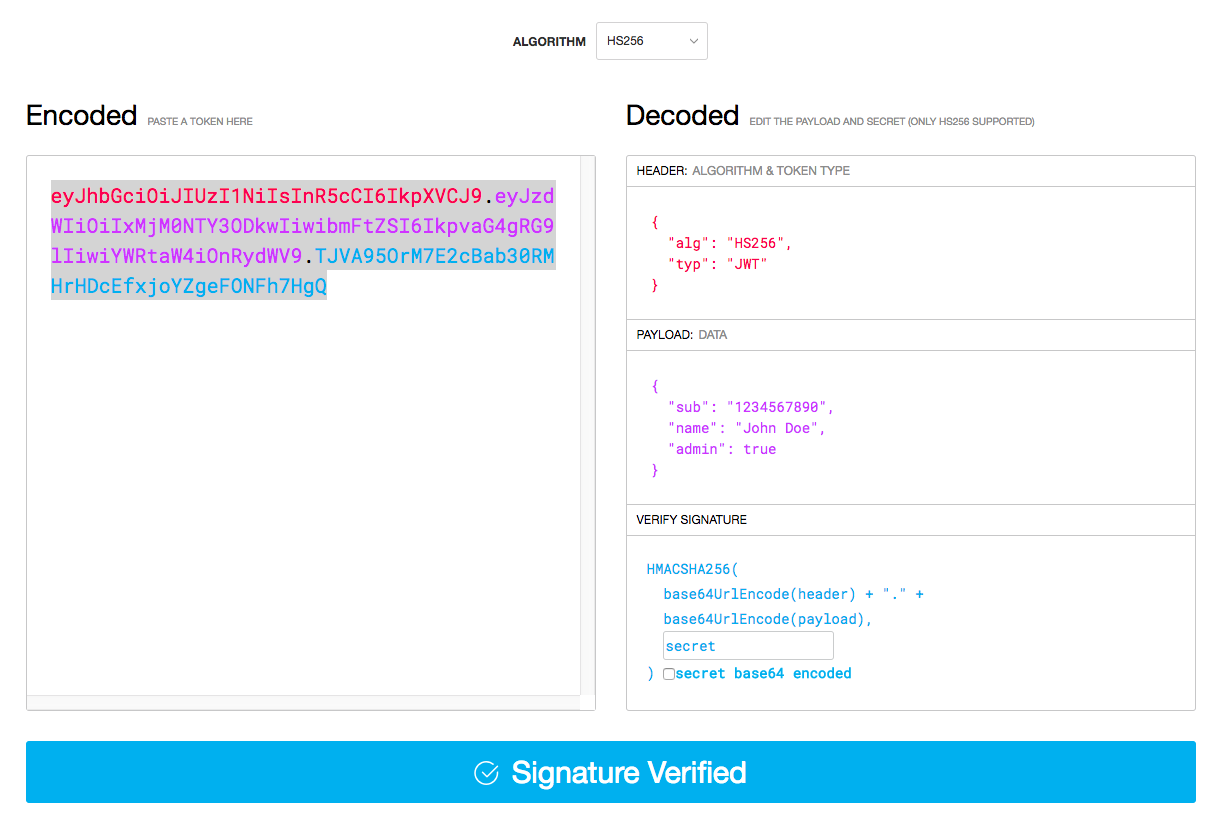Click the Signature Verified checkmark icon
The height and width of the screenshot is (818, 1225).
click(486, 773)
